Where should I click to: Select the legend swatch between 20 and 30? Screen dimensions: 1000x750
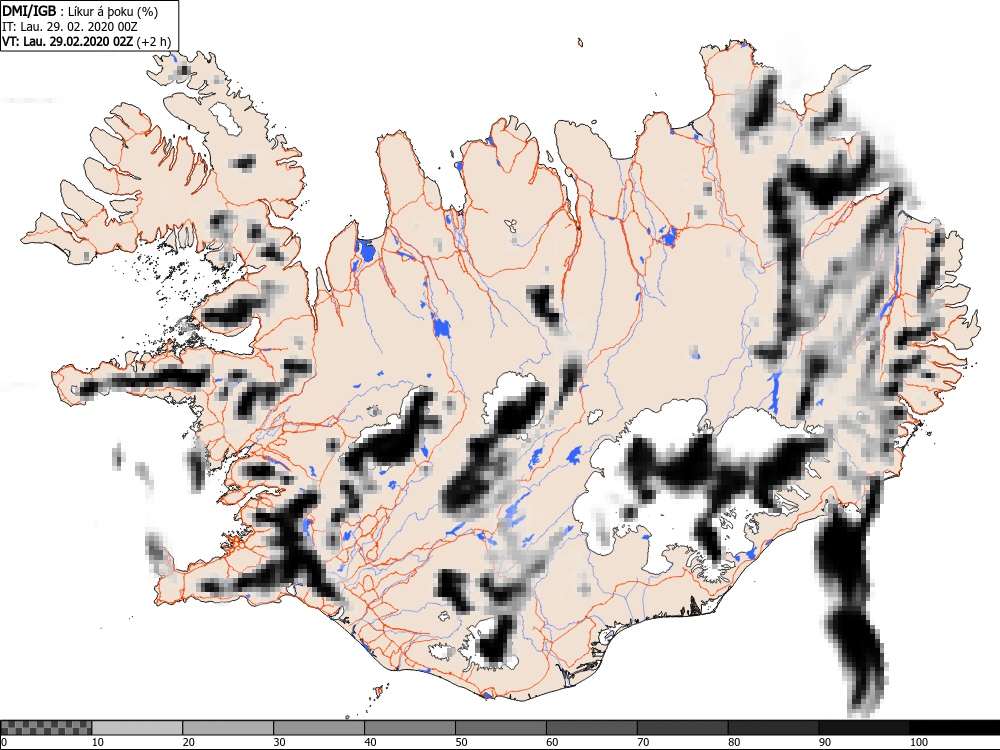coord(228,728)
